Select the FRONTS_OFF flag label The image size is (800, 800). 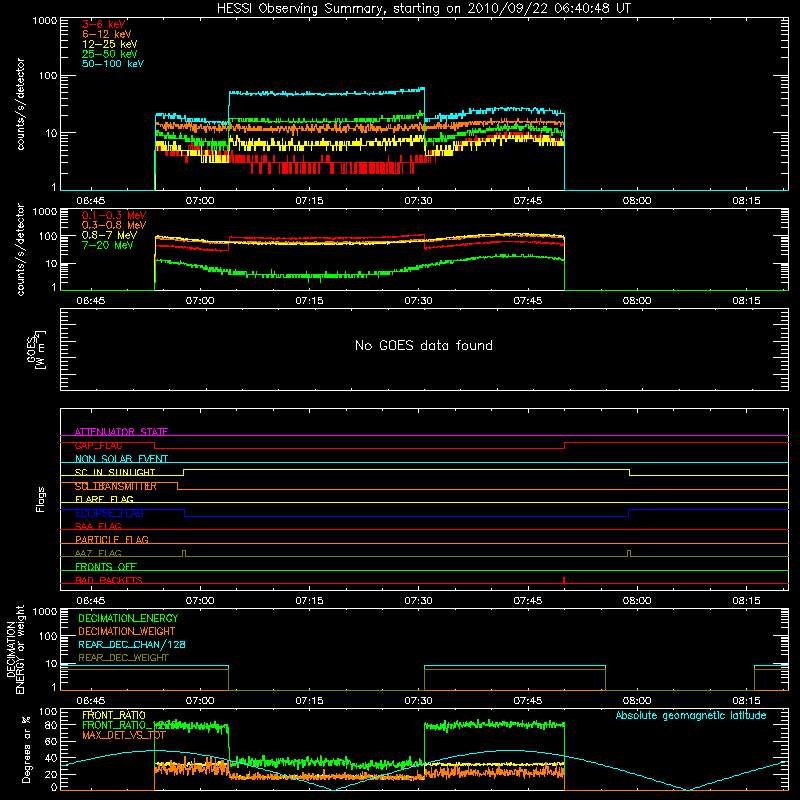pos(106,566)
